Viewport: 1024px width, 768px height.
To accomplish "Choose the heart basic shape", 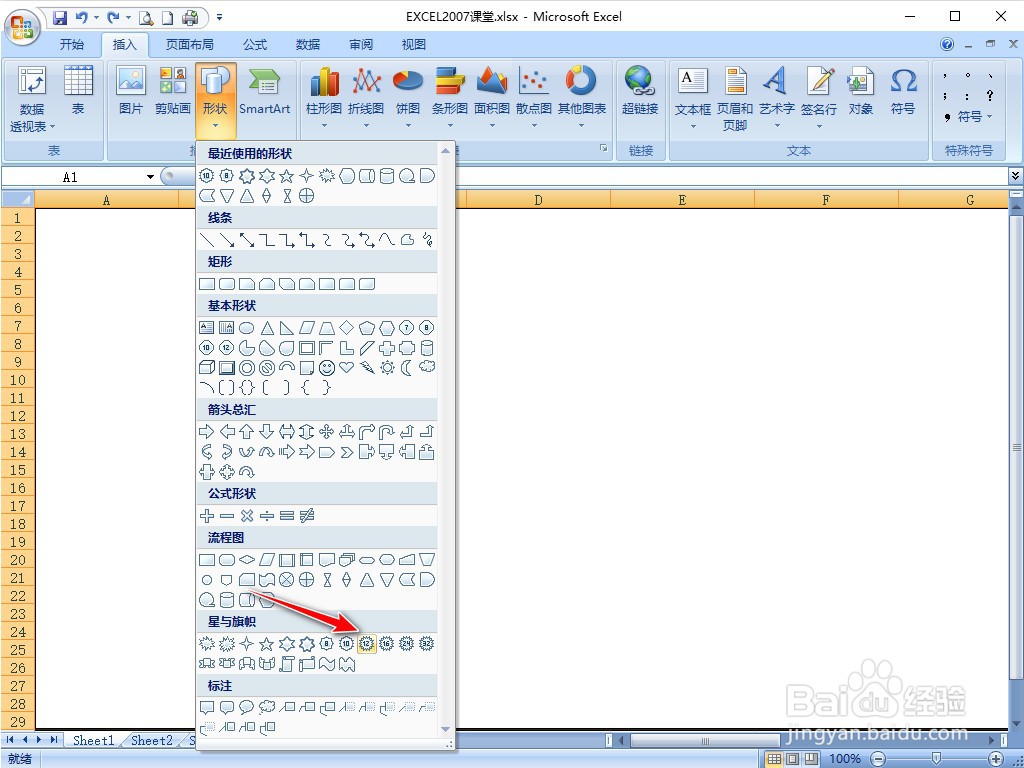I will pos(347,368).
